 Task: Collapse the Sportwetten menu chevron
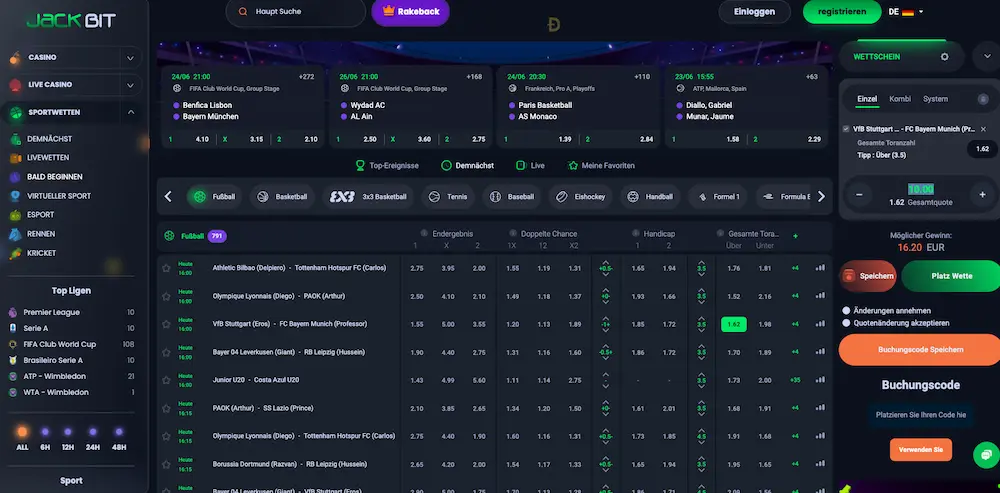pos(131,112)
